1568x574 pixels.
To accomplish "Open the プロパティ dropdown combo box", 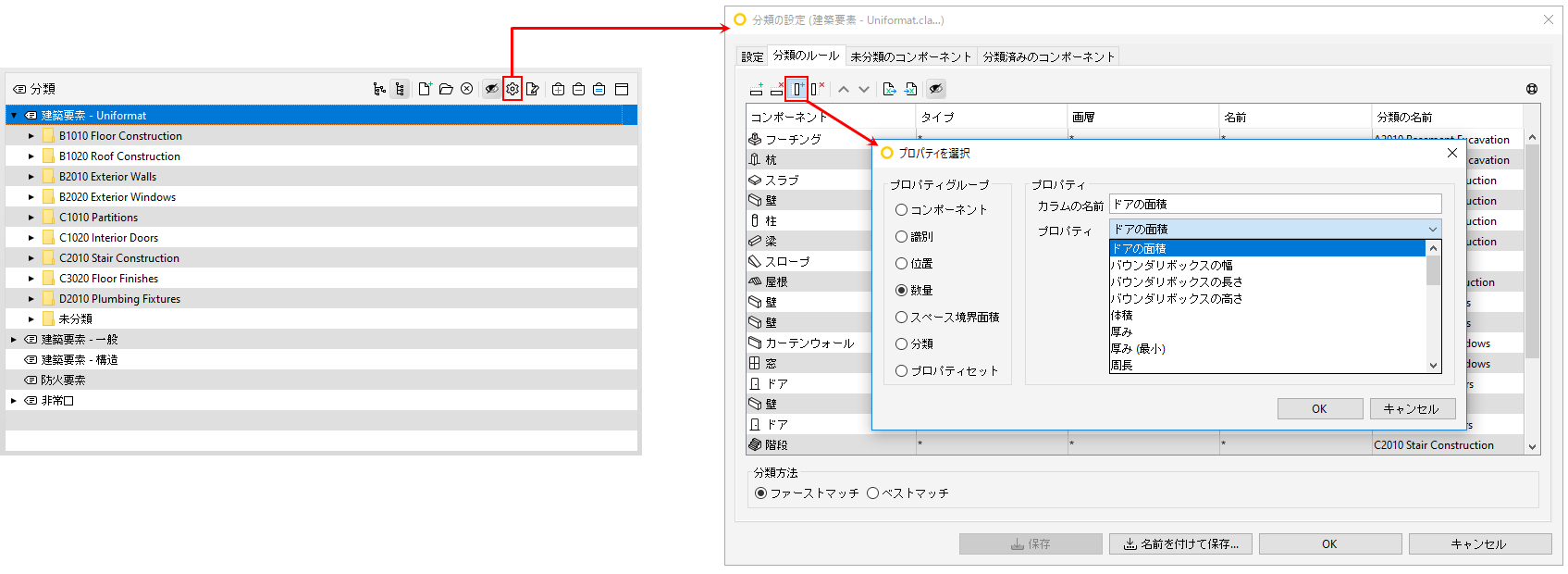I will click(1275, 229).
